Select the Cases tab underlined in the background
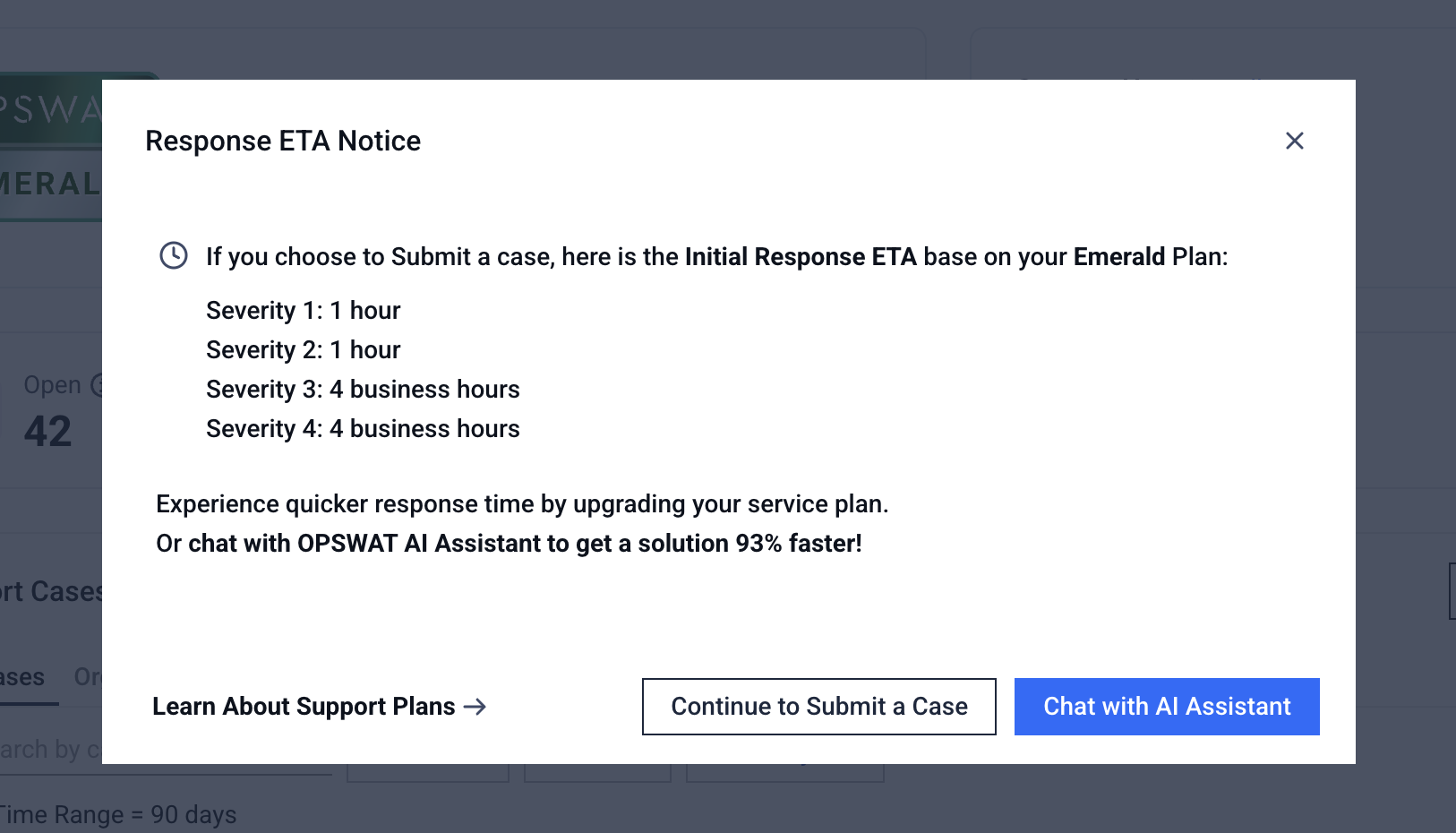Viewport: 1456px width, 833px height. tap(23, 677)
